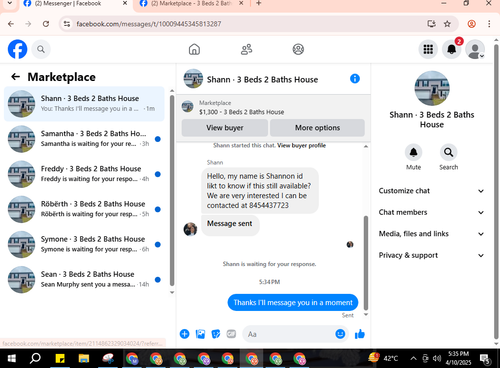Open emoji picker in message box
Viewport: 500px width, 368px height.
[x=340, y=334]
